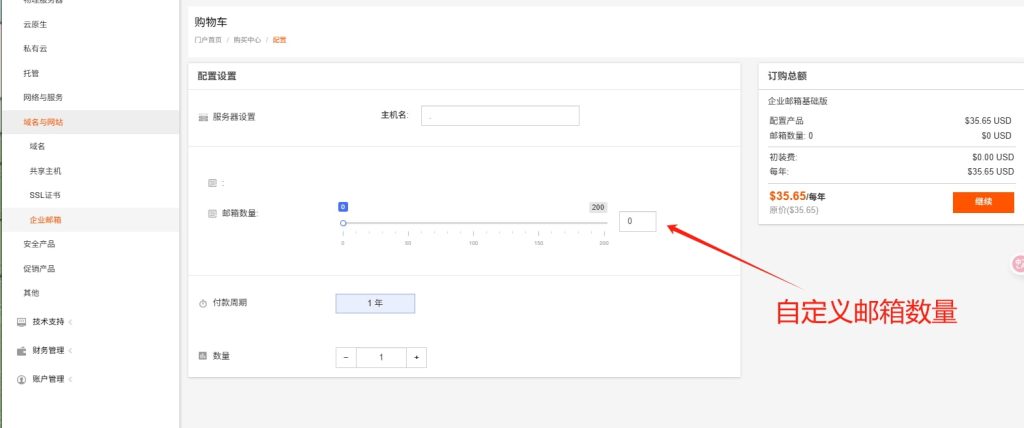Increase quantity with the plus button
The width and height of the screenshot is (1024, 428).
[416, 357]
